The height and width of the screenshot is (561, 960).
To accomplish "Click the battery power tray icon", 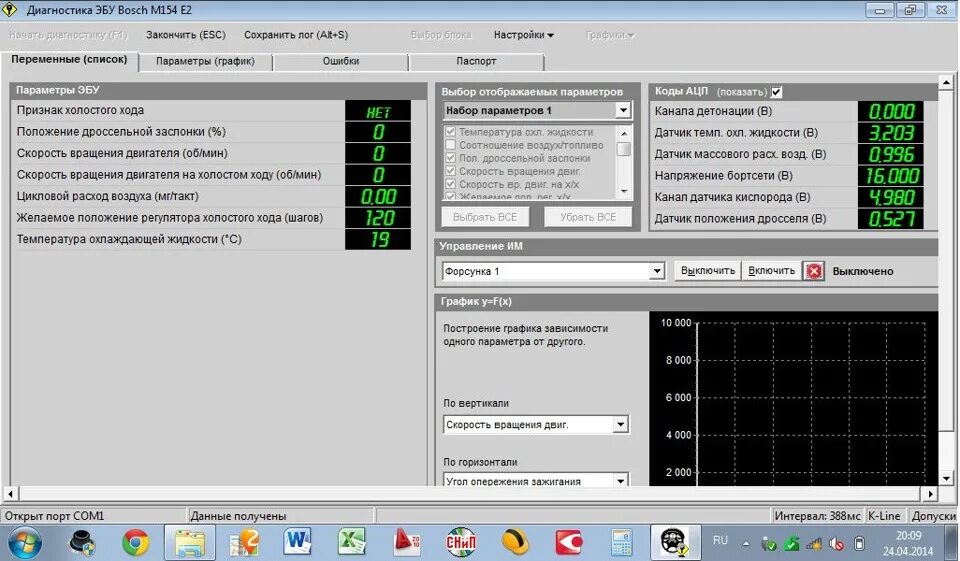I will (x=860, y=543).
